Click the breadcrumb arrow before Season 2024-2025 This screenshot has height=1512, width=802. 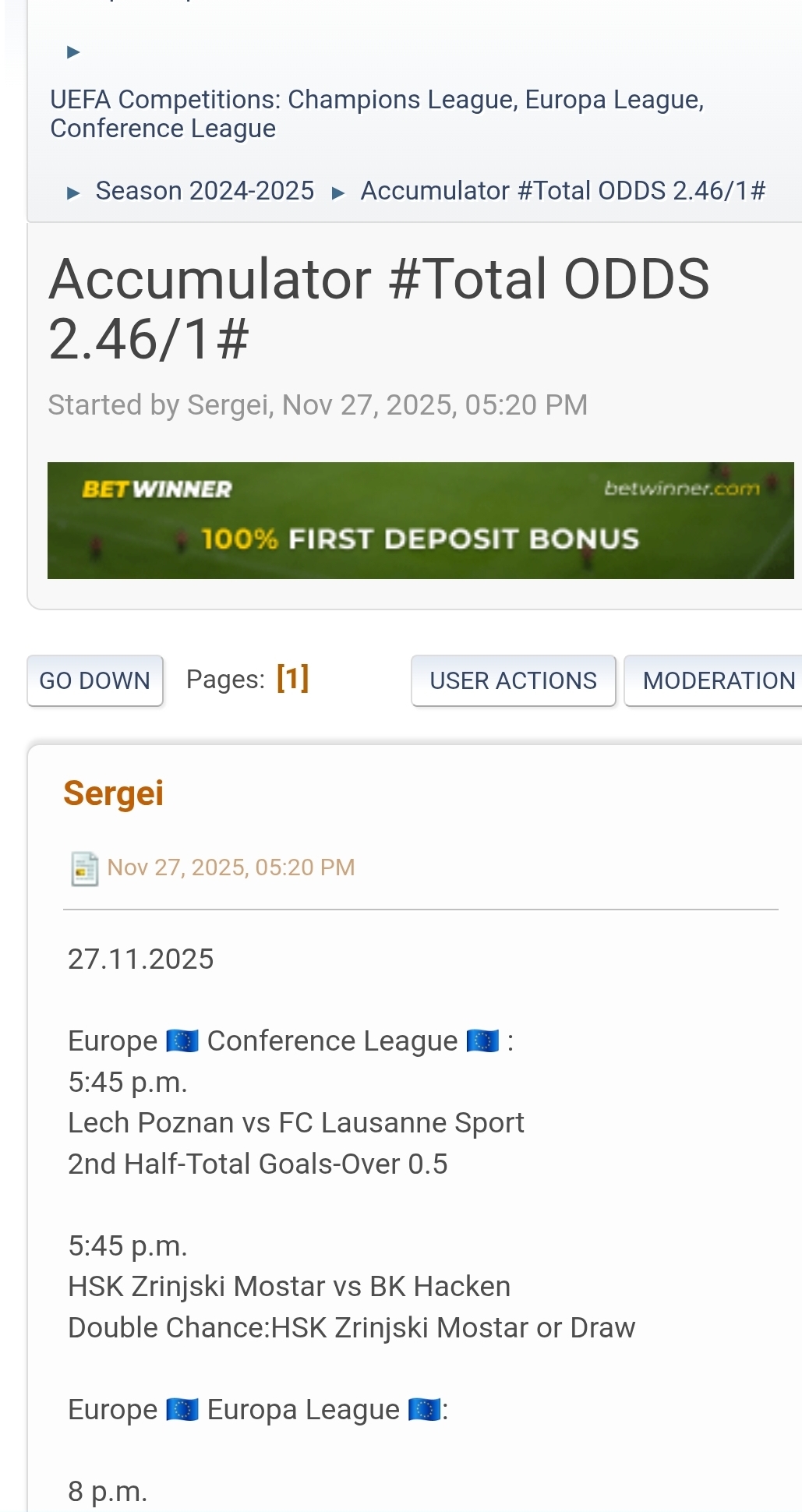click(x=73, y=193)
